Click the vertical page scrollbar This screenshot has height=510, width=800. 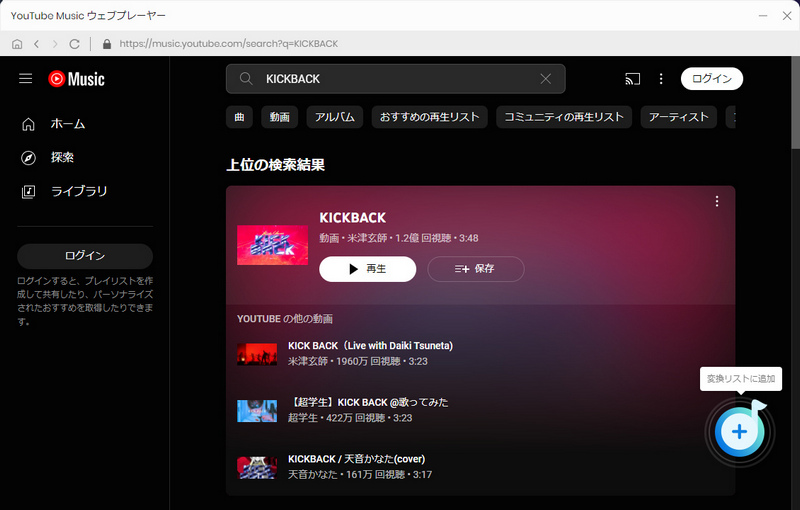[795, 102]
